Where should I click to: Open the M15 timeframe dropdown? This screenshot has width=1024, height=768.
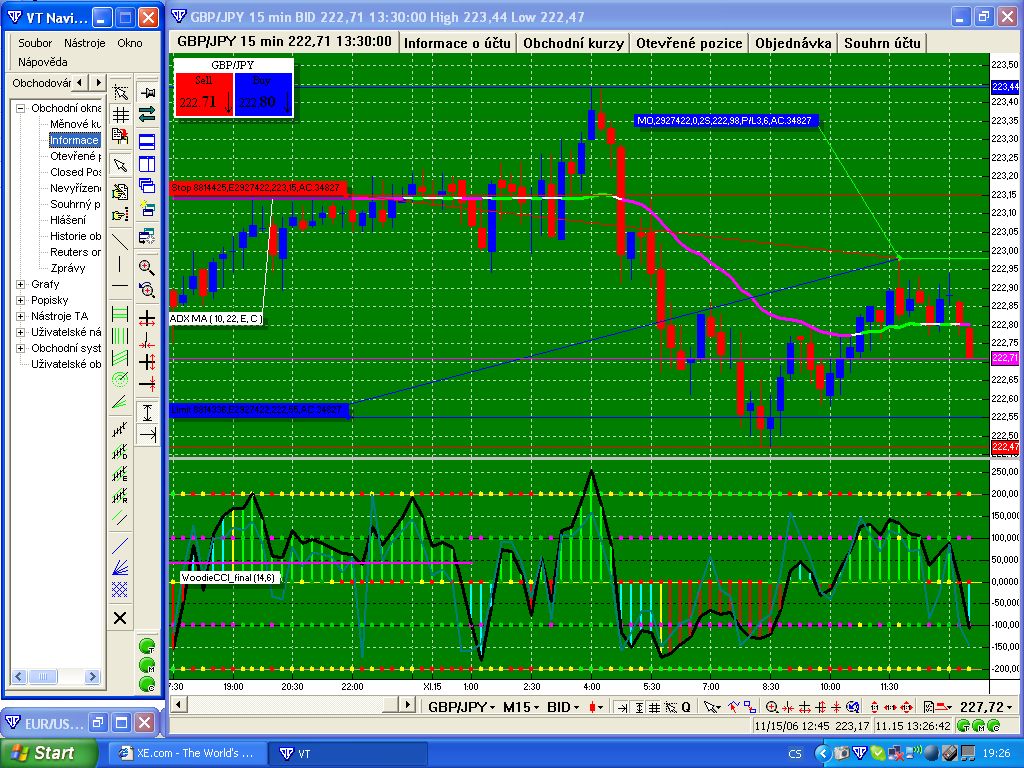tap(520, 707)
